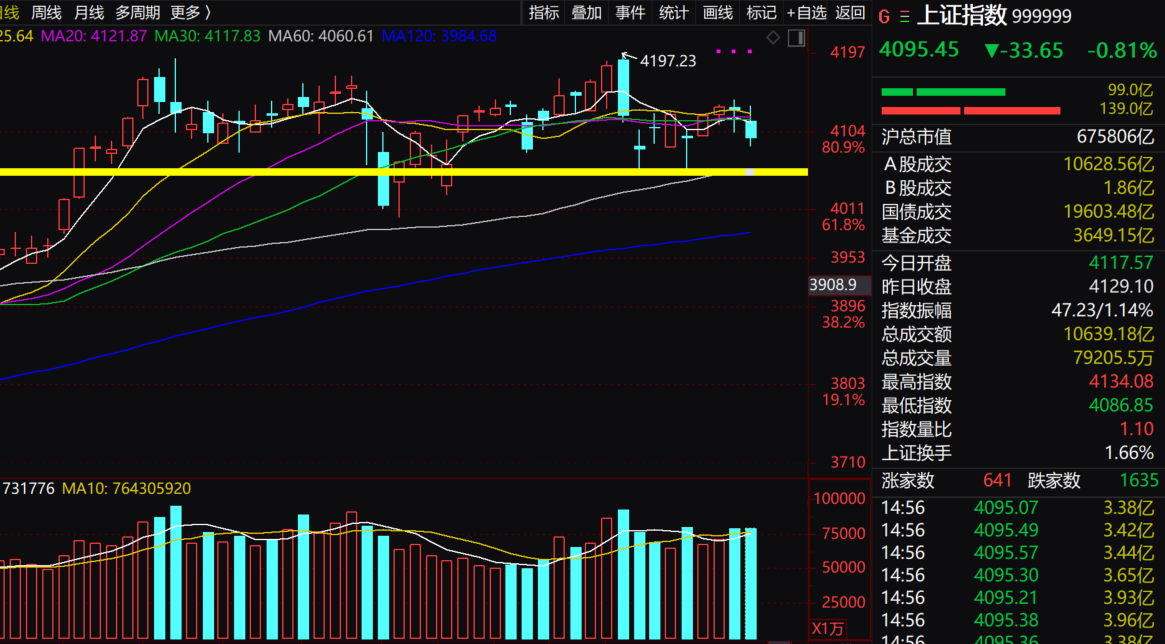Select the tick row priced 4095.30
The width and height of the screenshot is (1165, 644).
click(x=1018, y=575)
